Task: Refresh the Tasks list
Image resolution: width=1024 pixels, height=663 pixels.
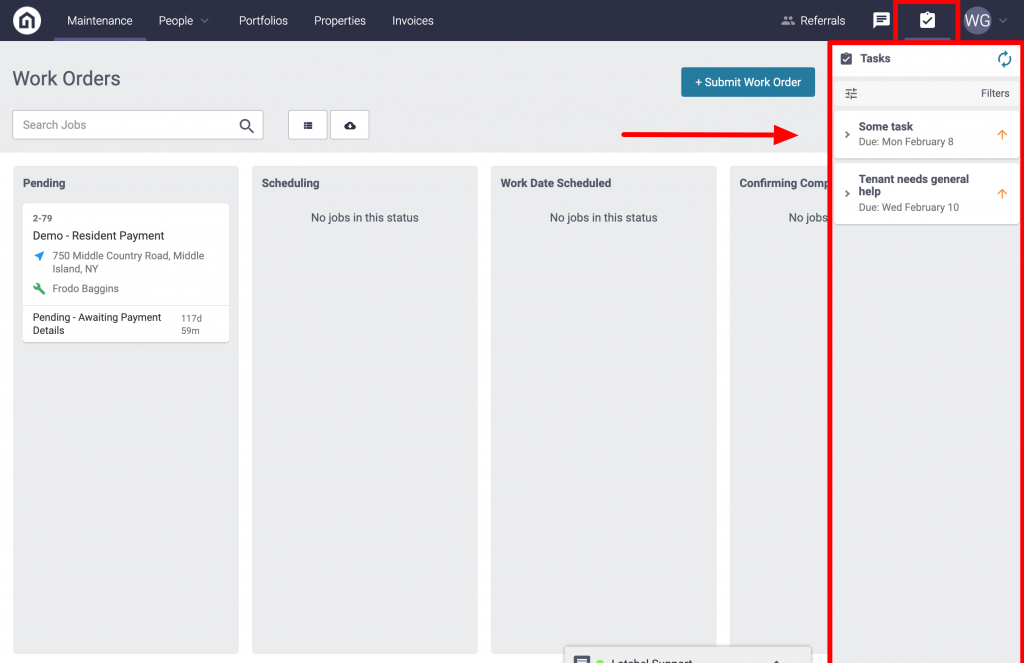Action: pyautogui.click(x=1004, y=59)
